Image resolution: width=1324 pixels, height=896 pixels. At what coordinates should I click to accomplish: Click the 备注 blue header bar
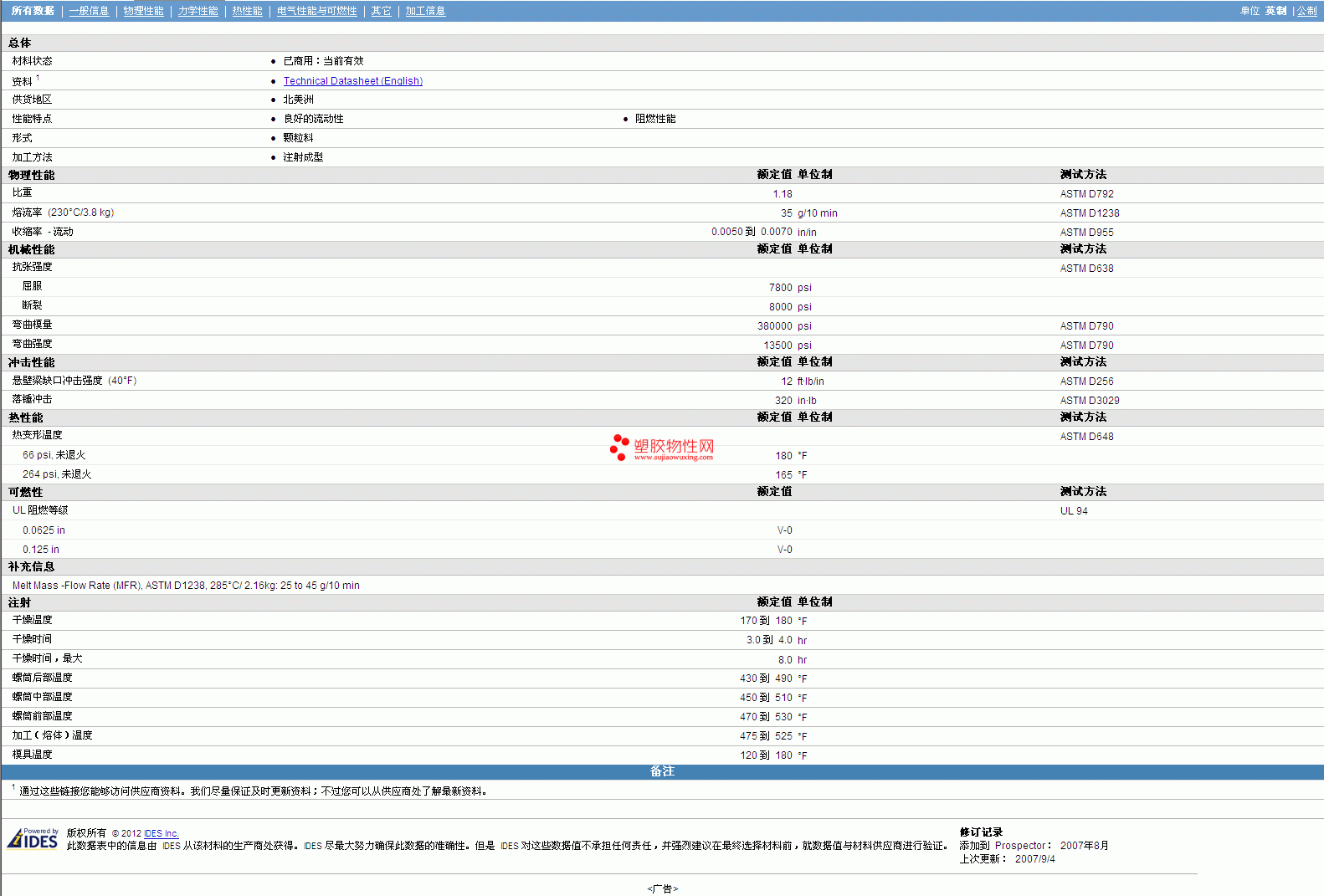(662, 771)
